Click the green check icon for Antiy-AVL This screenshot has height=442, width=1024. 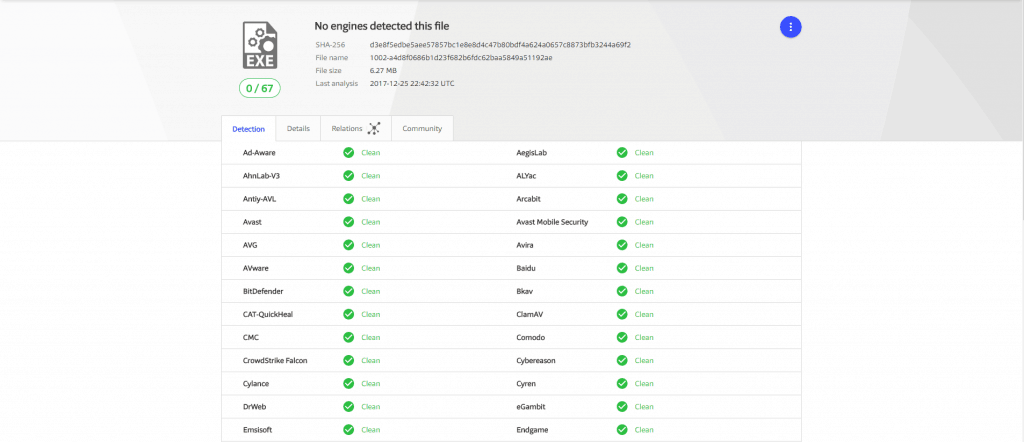pos(349,198)
